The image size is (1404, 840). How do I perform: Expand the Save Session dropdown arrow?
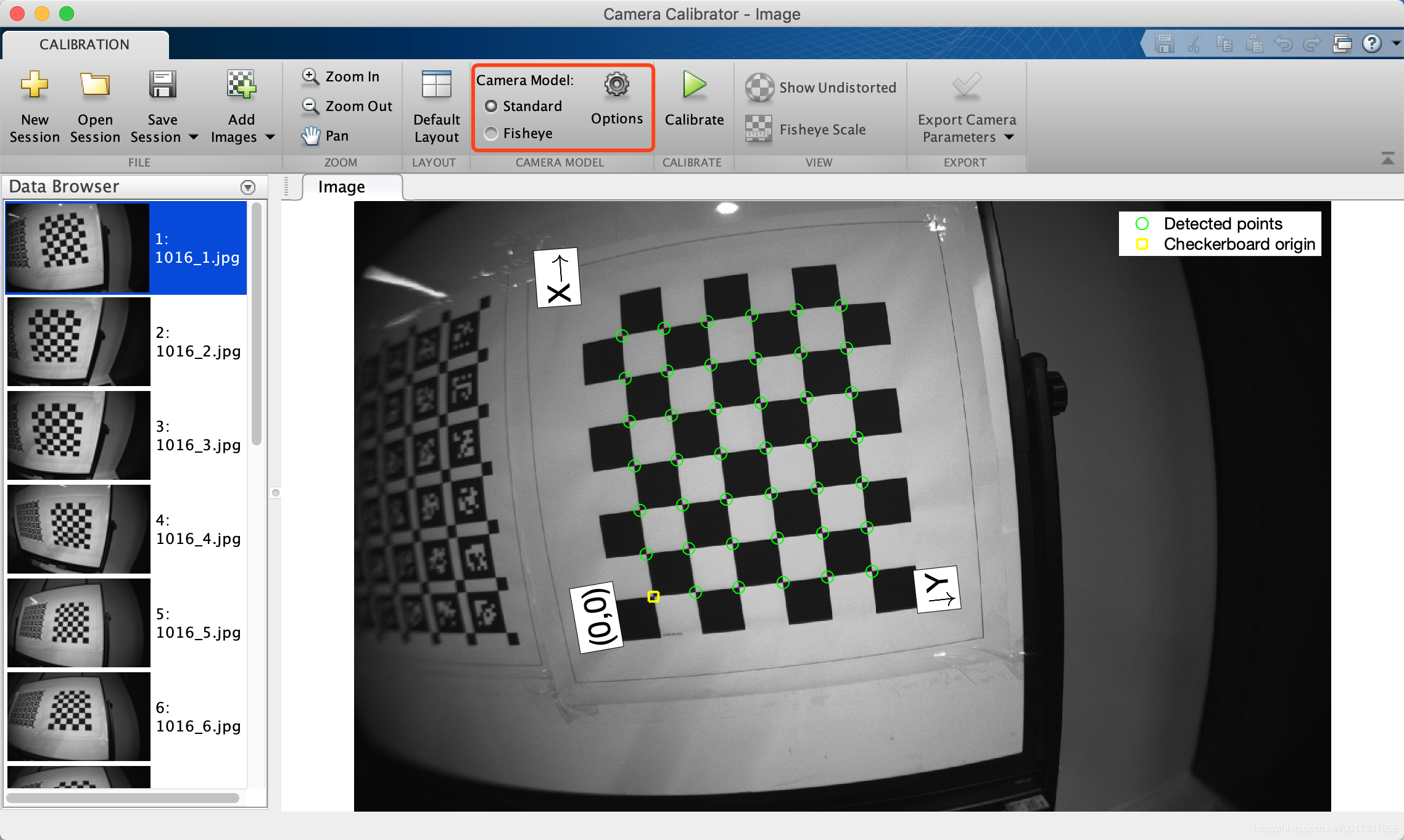[194, 137]
